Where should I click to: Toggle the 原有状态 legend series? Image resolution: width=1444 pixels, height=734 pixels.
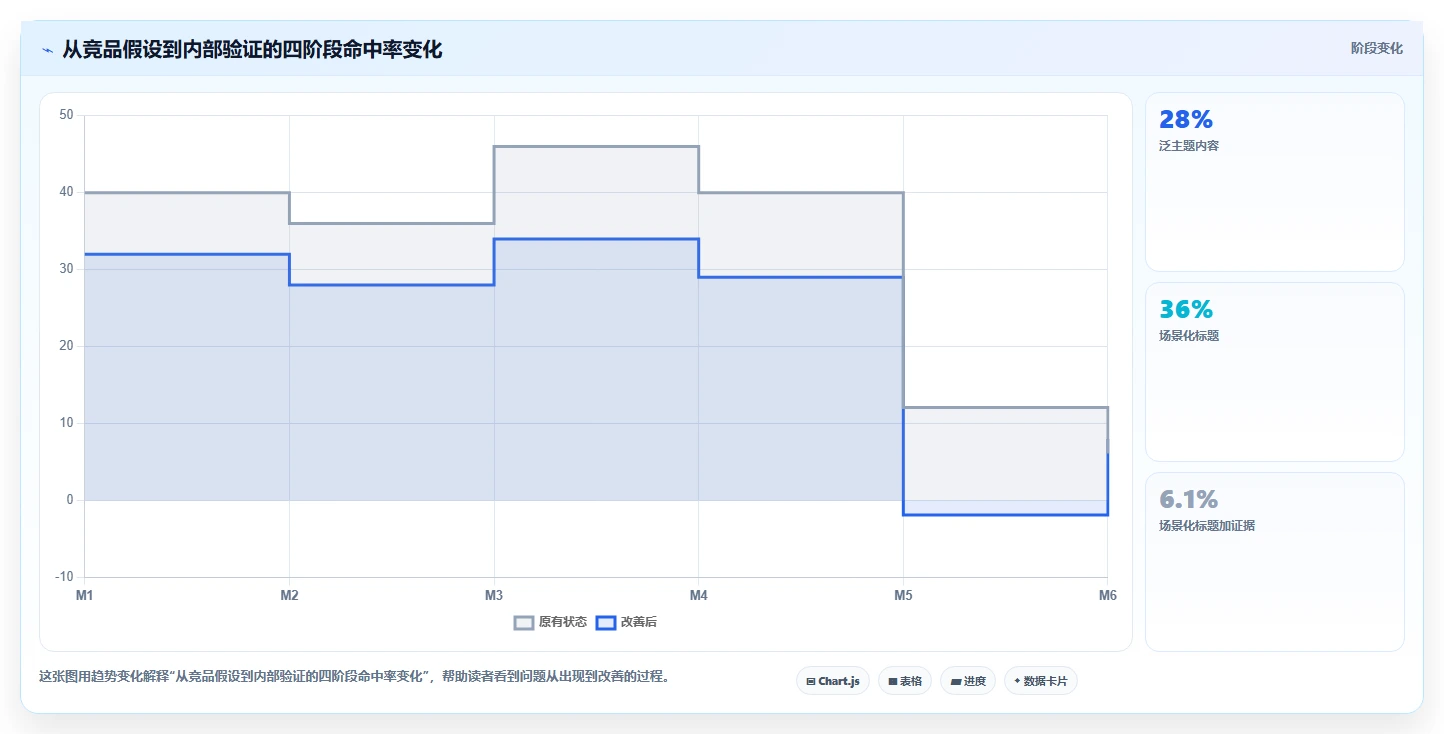[x=550, y=622]
